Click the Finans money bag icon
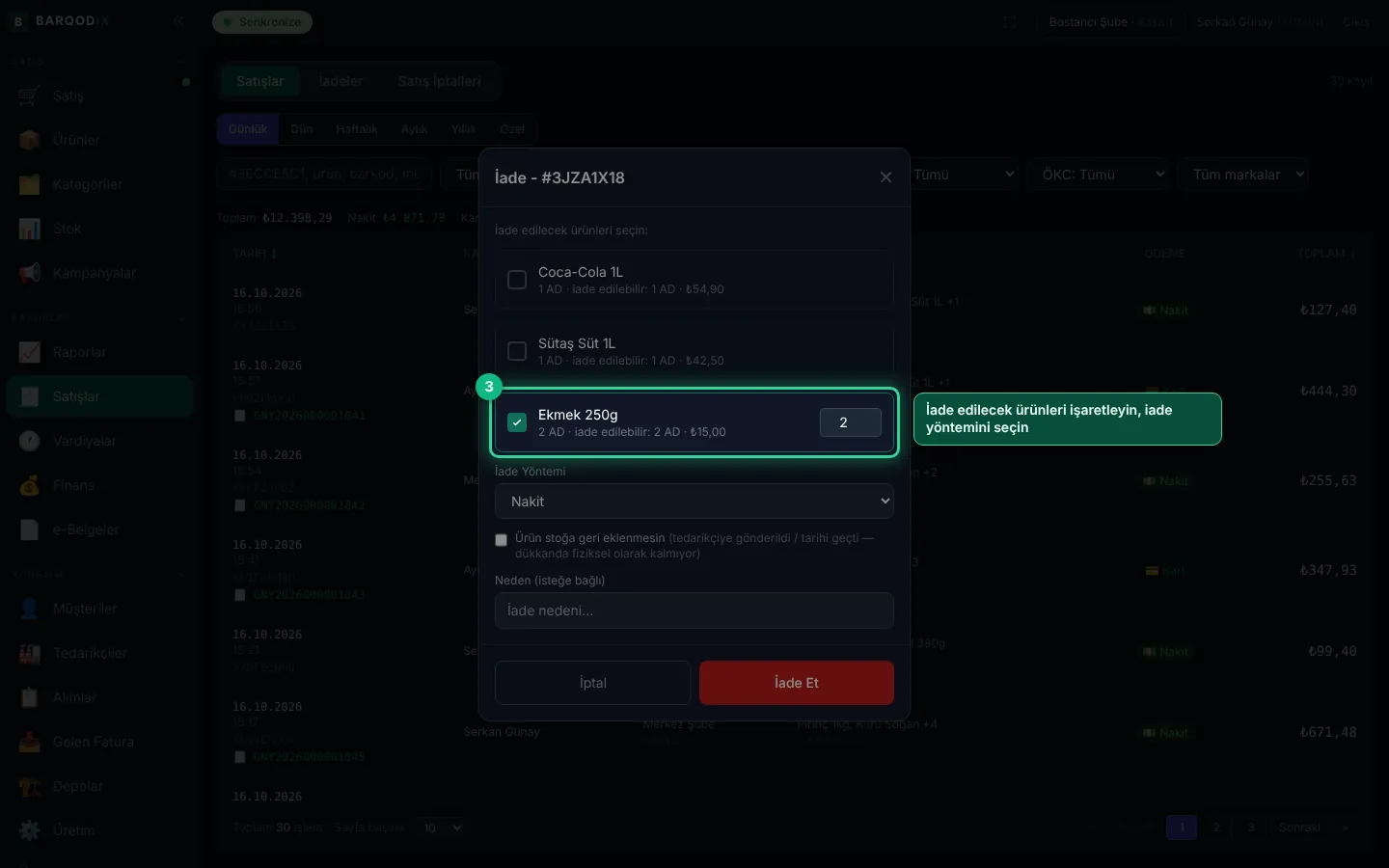Viewport: 1389px width, 868px height. tap(30, 485)
